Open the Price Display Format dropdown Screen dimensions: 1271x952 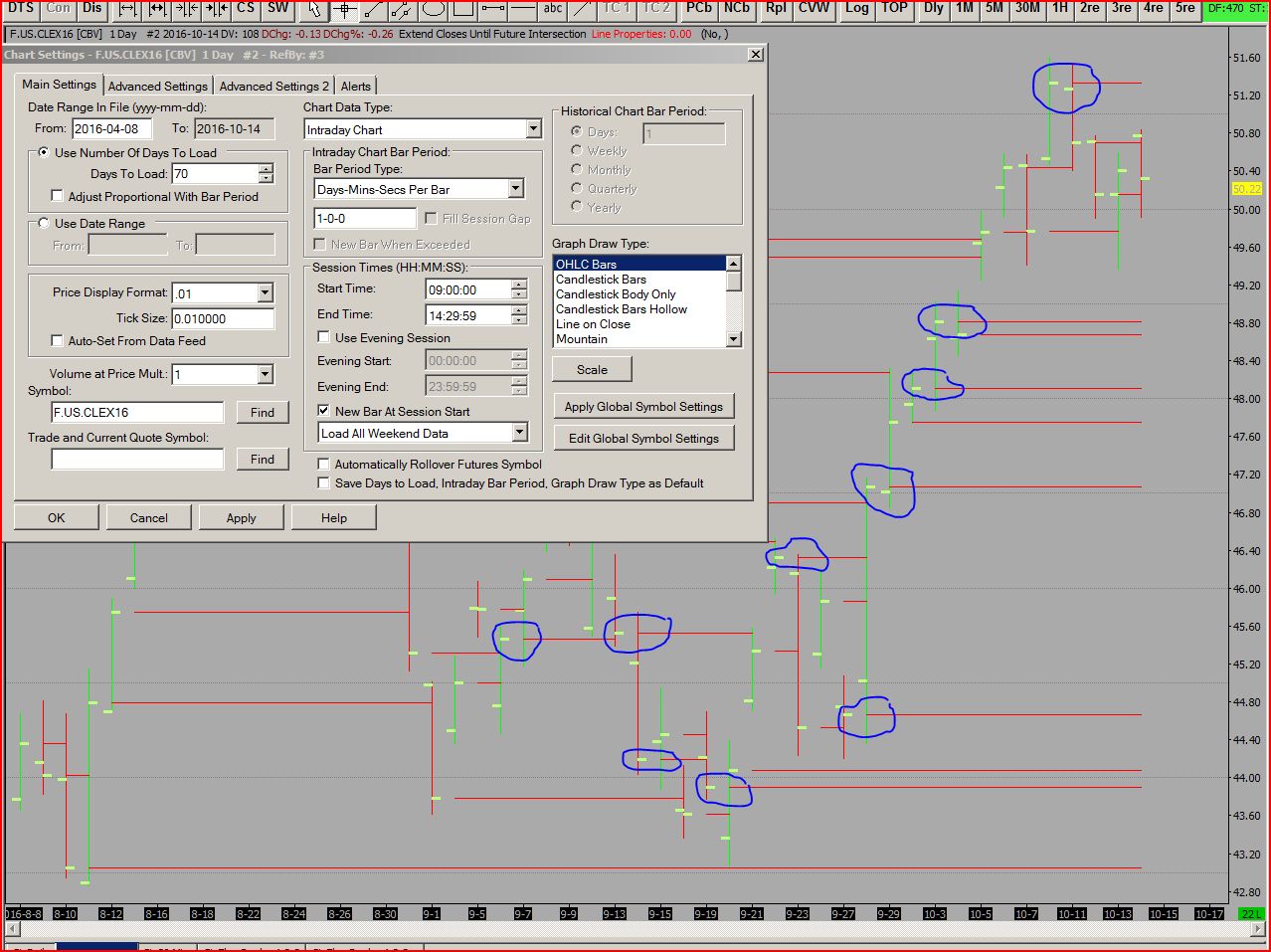[x=265, y=292]
